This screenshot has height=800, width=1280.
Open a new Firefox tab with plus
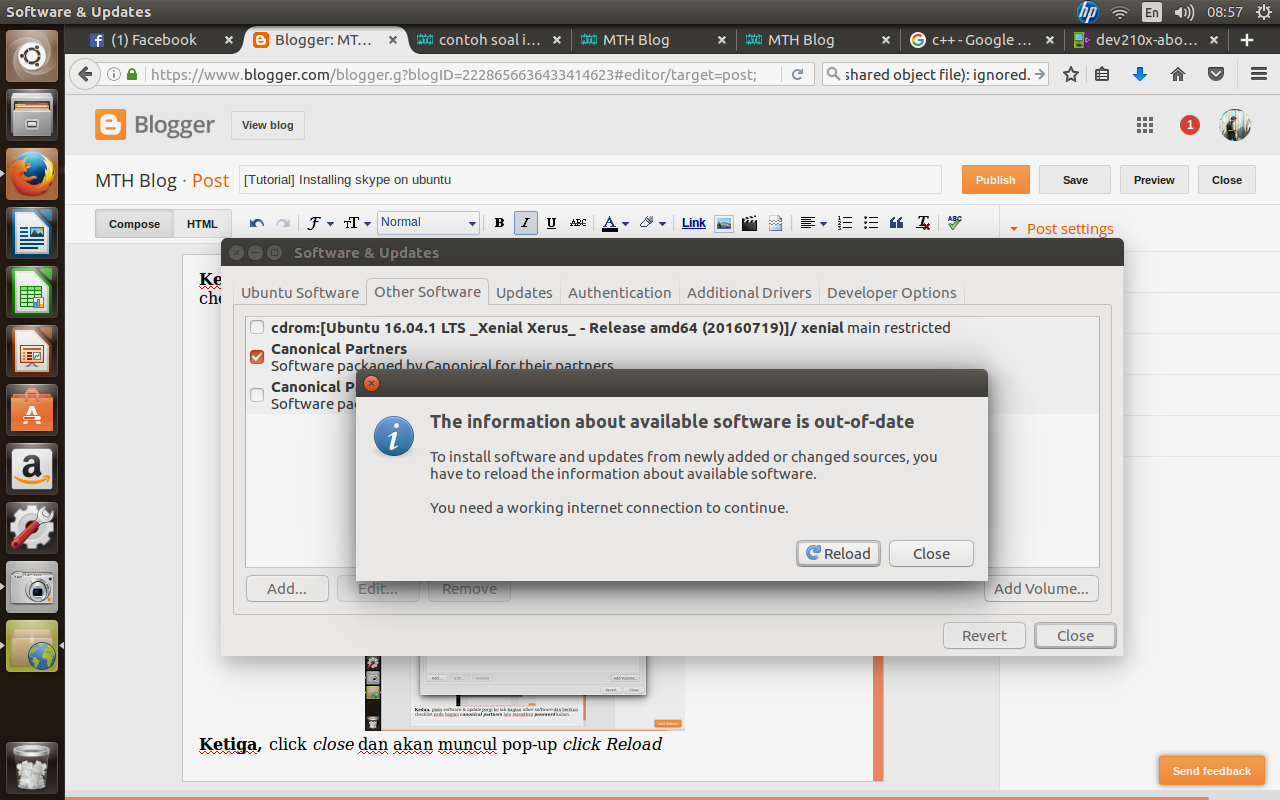[x=1247, y=40]
